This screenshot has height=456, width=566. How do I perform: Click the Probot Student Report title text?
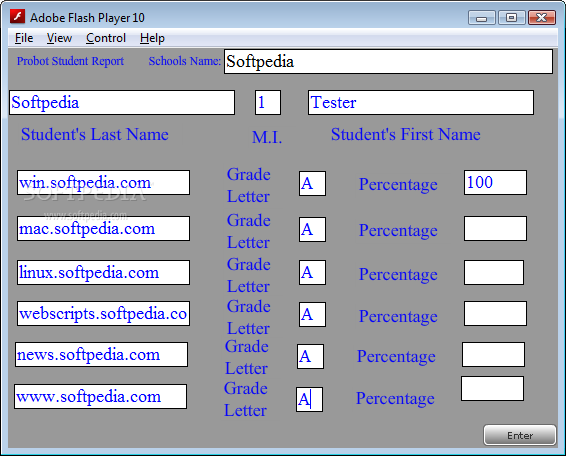(70, 61)
